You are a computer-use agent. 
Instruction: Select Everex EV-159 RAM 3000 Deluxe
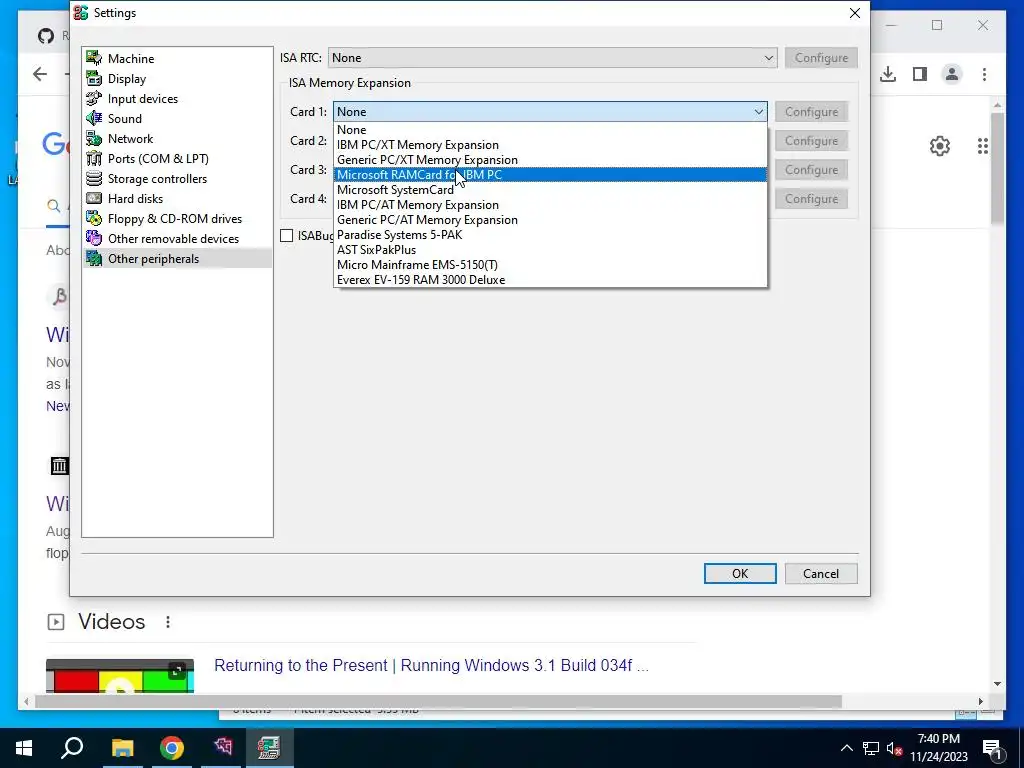click(x=551, y=280)
